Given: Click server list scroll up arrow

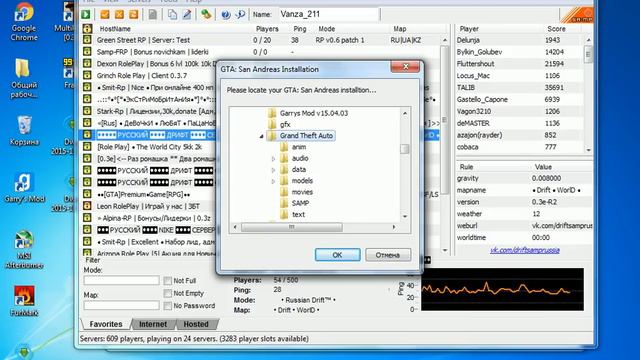Looking at the screenshot, I should pyautogui.click(x=444, y=40).
